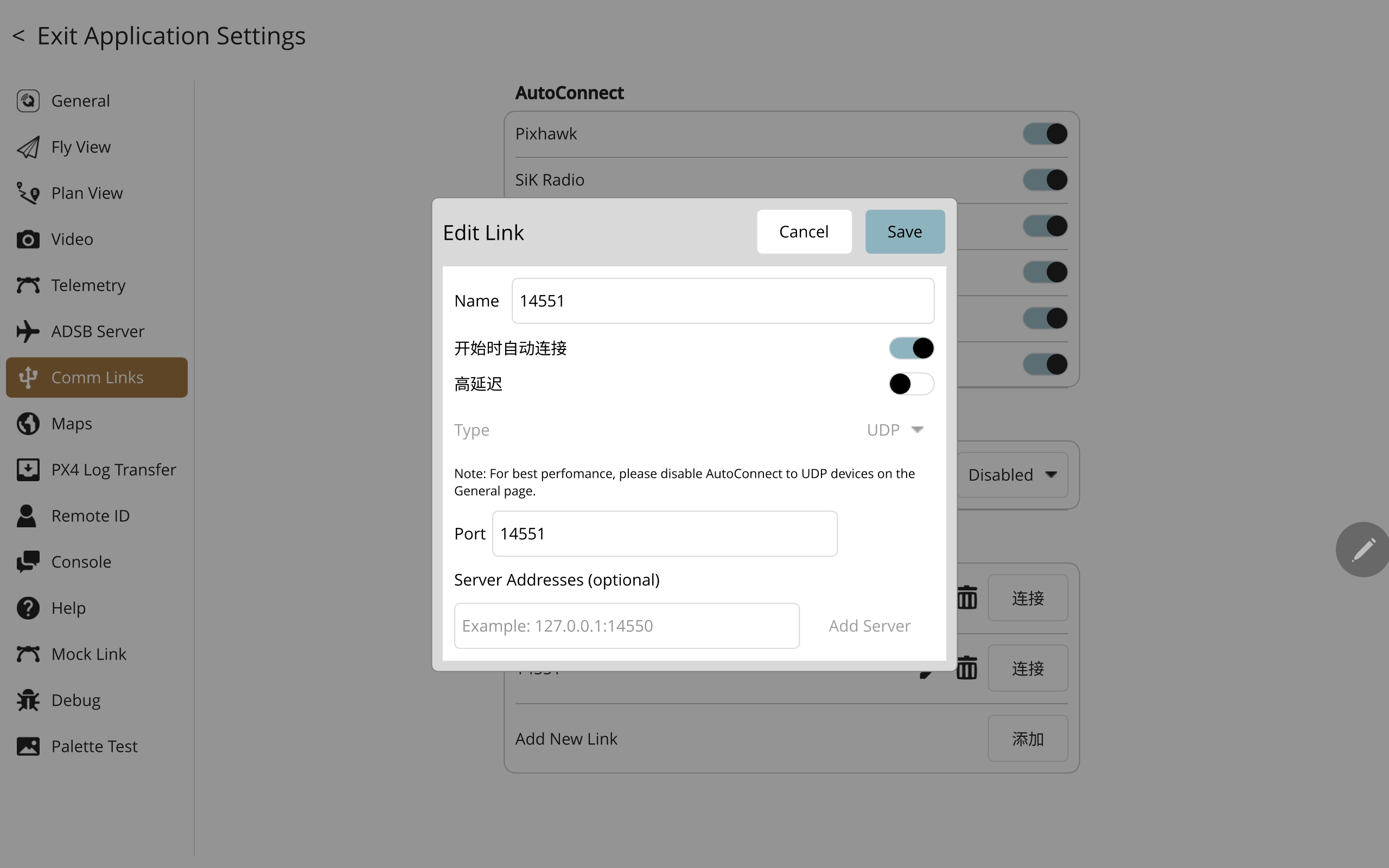This screenshot has width=1389, height=868.
Task: Click the ADSB Server airplane icon
Action: click(x=28, y=331)
